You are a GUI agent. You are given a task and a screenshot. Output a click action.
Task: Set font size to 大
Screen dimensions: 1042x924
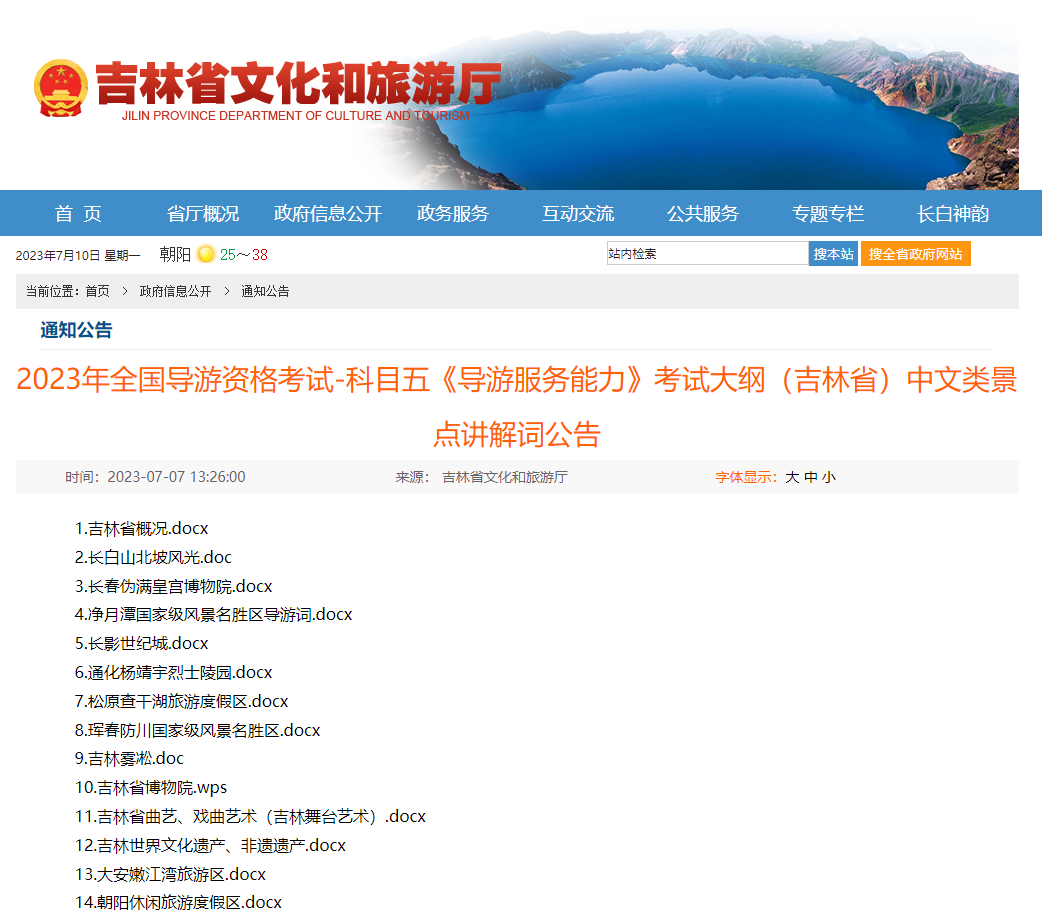792,477
